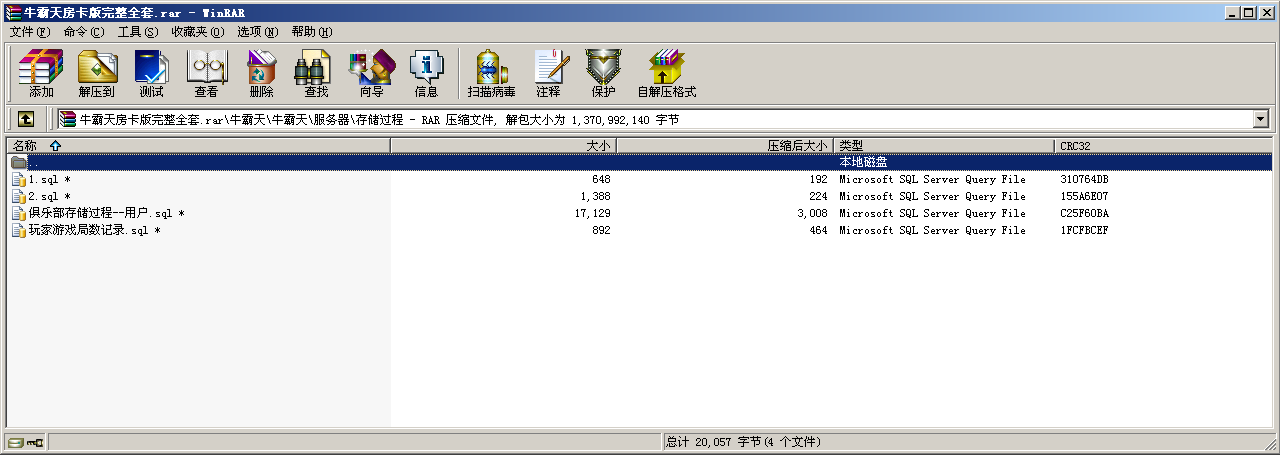Choose 自解压格式 (SFX) toolbar icon
Viewport: 1280px width, 455px height.
666,73
